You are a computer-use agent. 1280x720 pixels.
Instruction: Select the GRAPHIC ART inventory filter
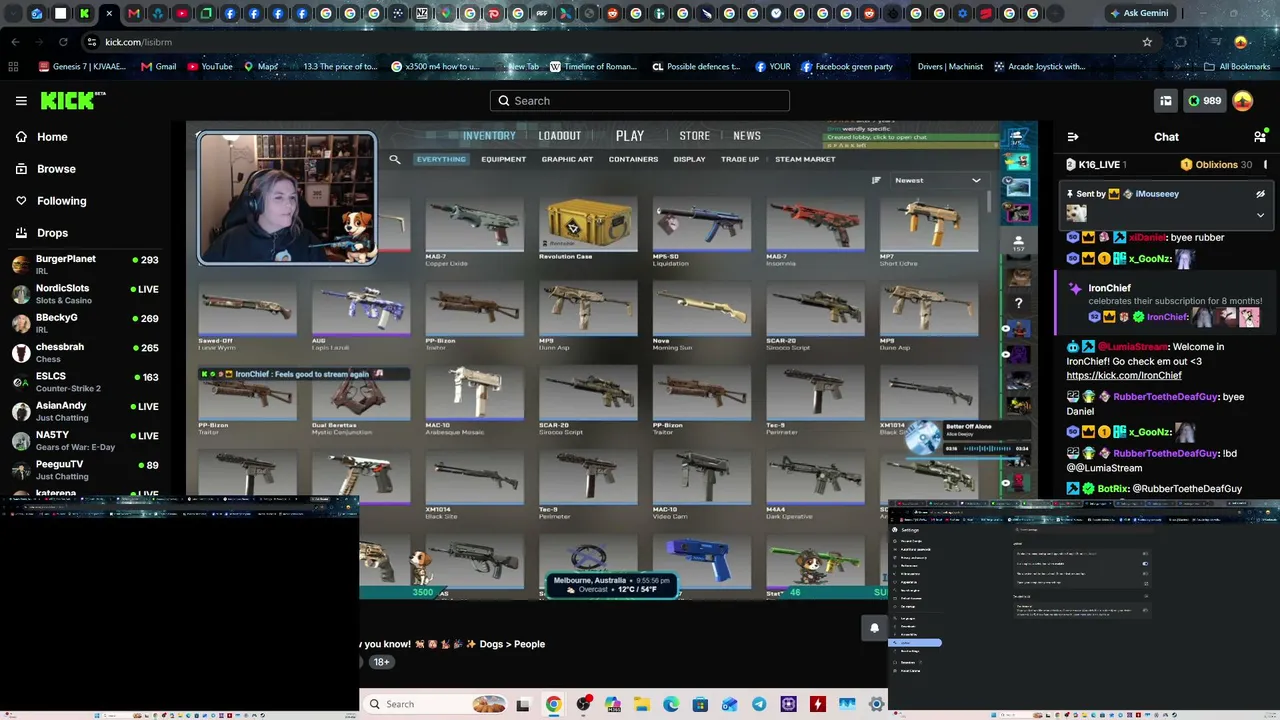[x=567, y=159]
